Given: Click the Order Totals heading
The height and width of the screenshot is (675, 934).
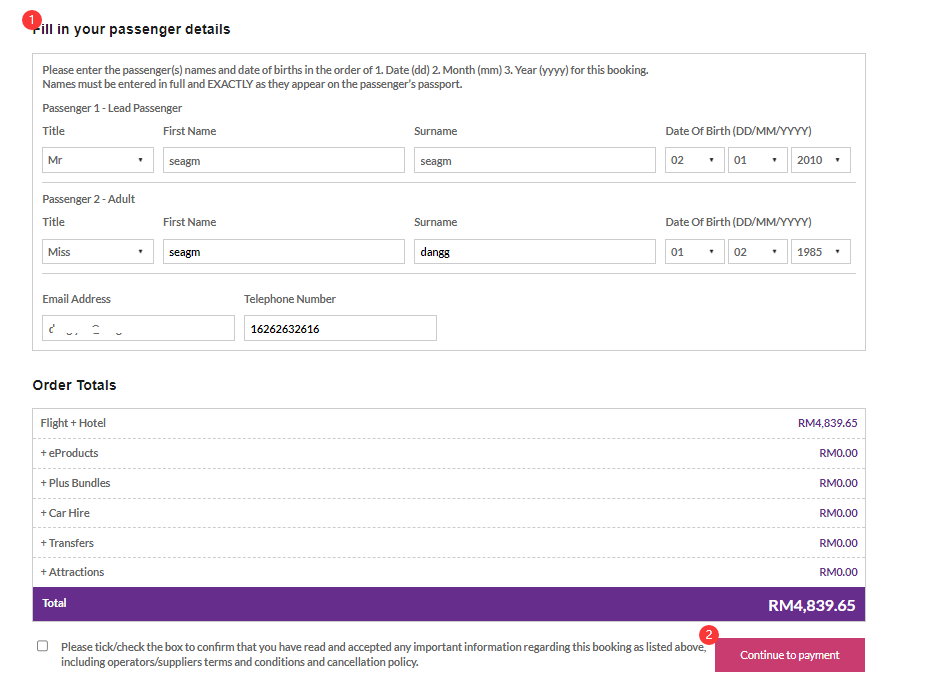Looking at the screenshot, I should (x=74, y=385).
